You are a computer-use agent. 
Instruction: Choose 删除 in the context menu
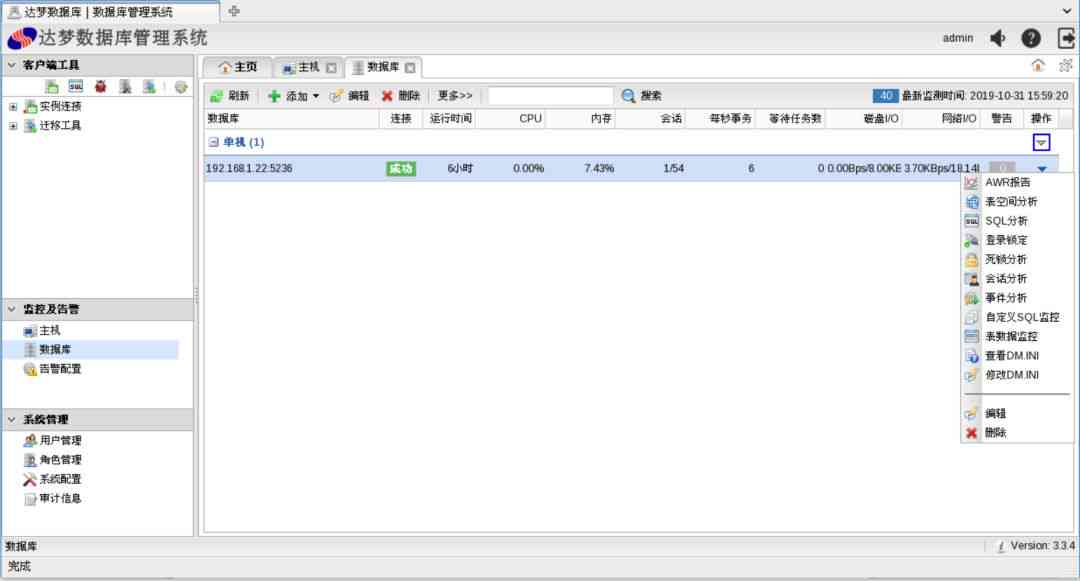point(1017,433)
